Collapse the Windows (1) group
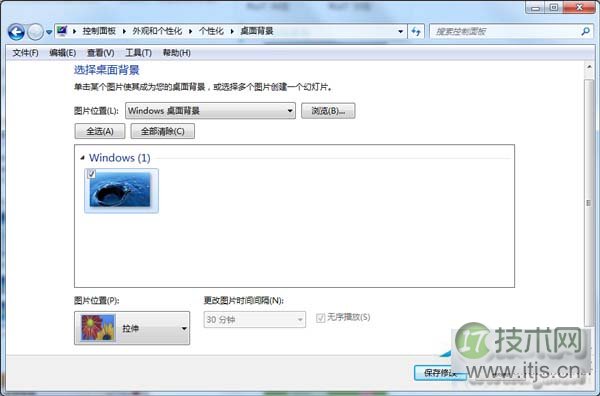600x396 pixels. coord(82,158)
